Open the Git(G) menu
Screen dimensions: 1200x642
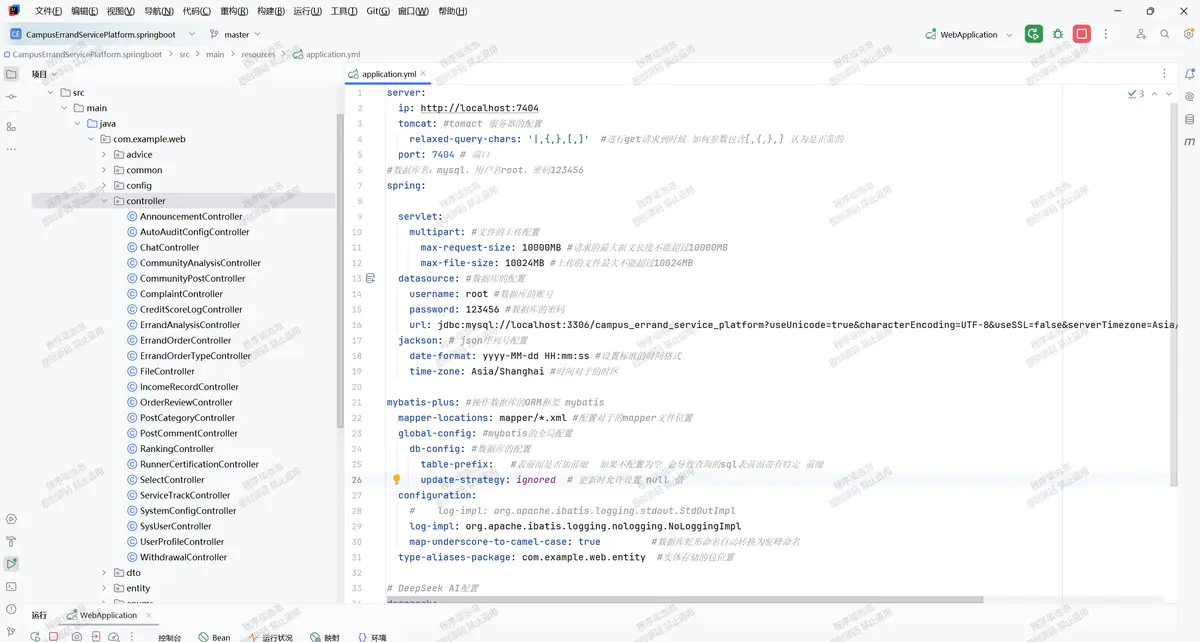(378, 11)
